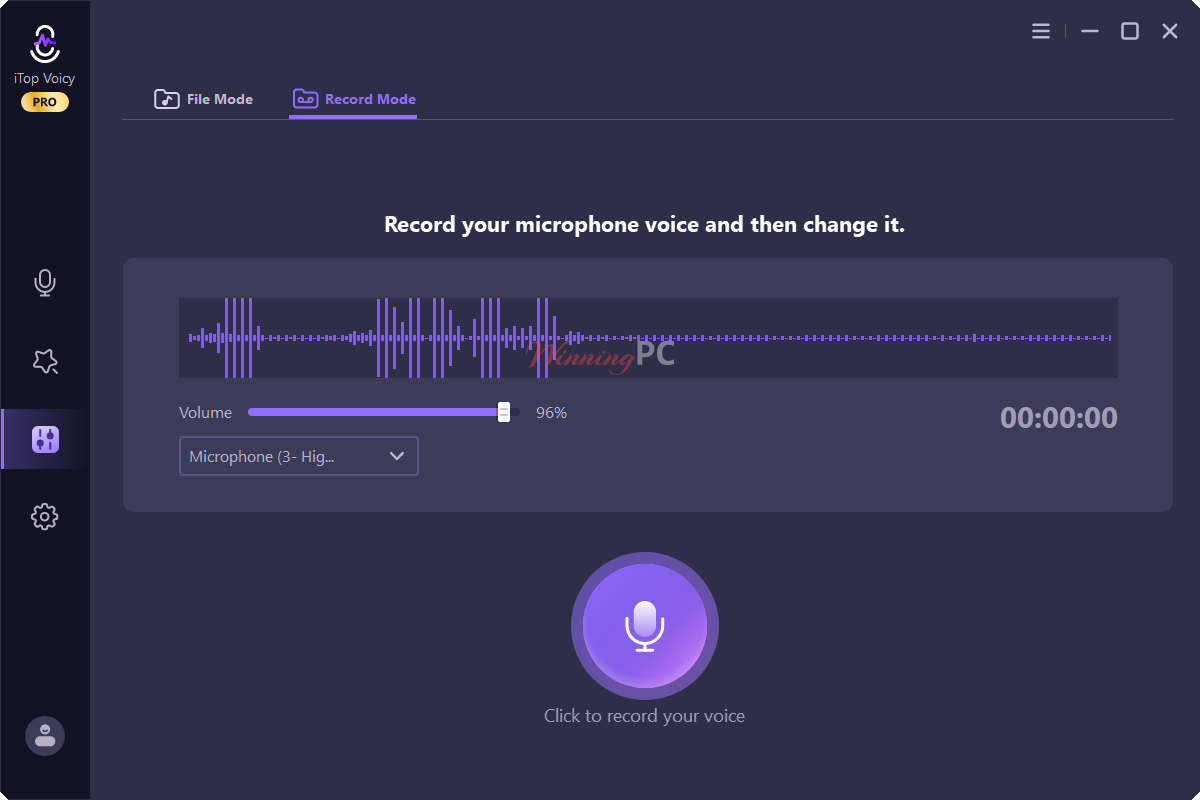Image resolution: width=1200 pixels, height=800 pixels.
Task: Open the star favorites sidebar icon
Action: (x=44, y=361)
